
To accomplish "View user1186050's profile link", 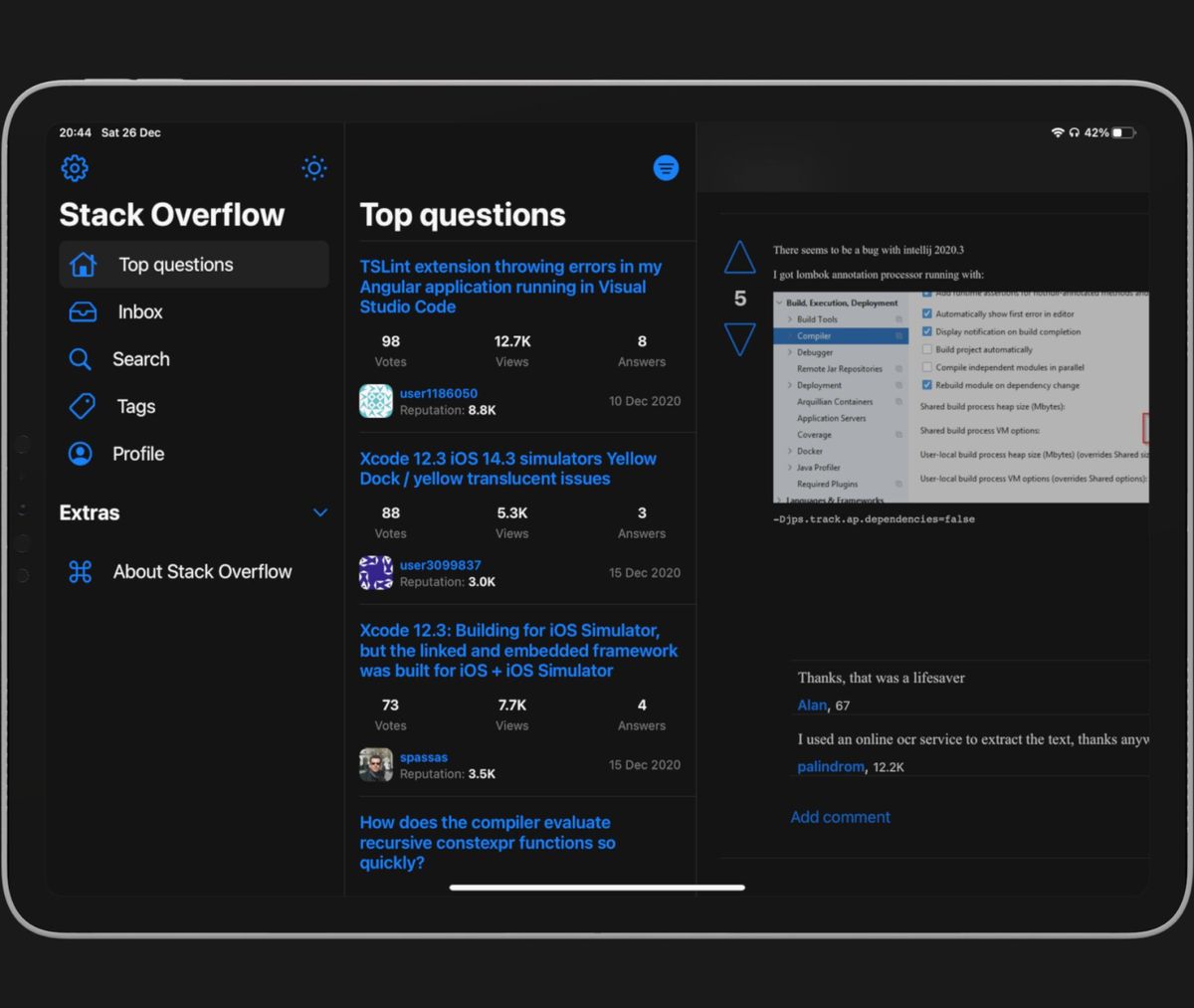I will 439,392.
